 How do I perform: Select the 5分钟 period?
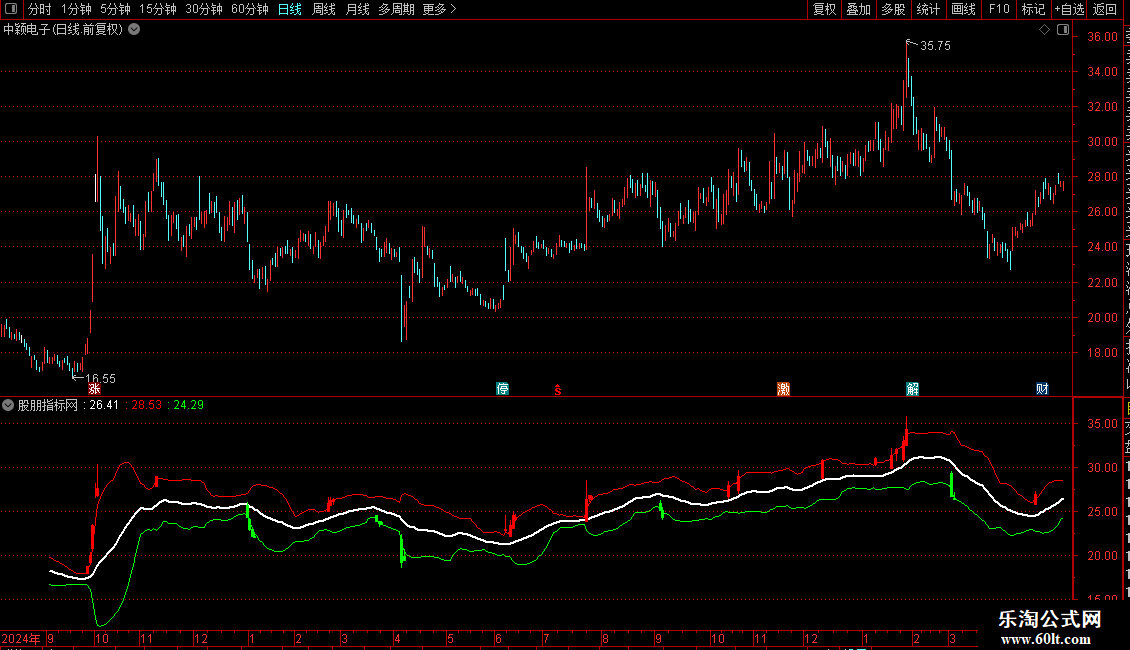115,9
